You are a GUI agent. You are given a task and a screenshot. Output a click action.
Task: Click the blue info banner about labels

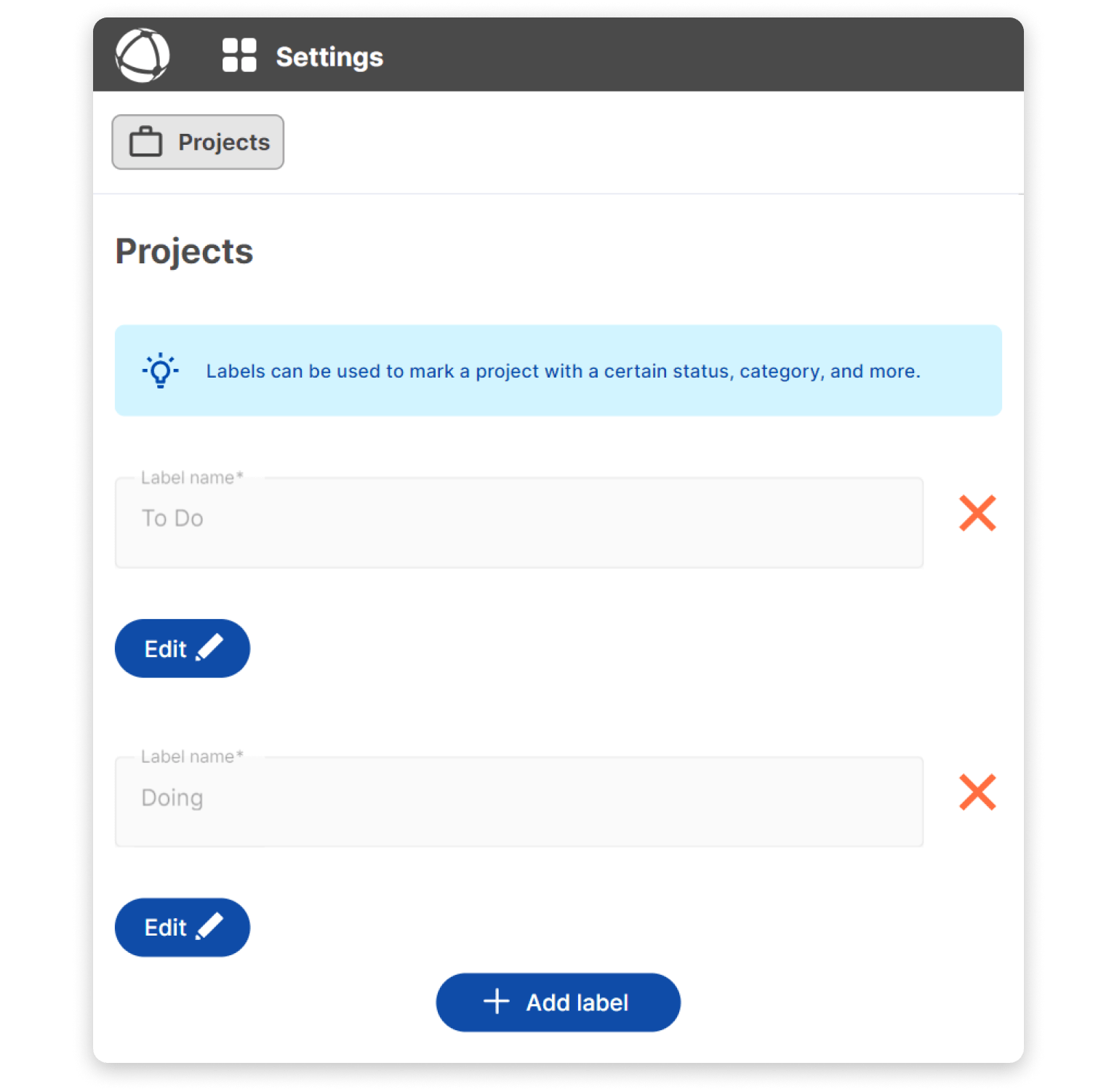(x=558, y=370)
